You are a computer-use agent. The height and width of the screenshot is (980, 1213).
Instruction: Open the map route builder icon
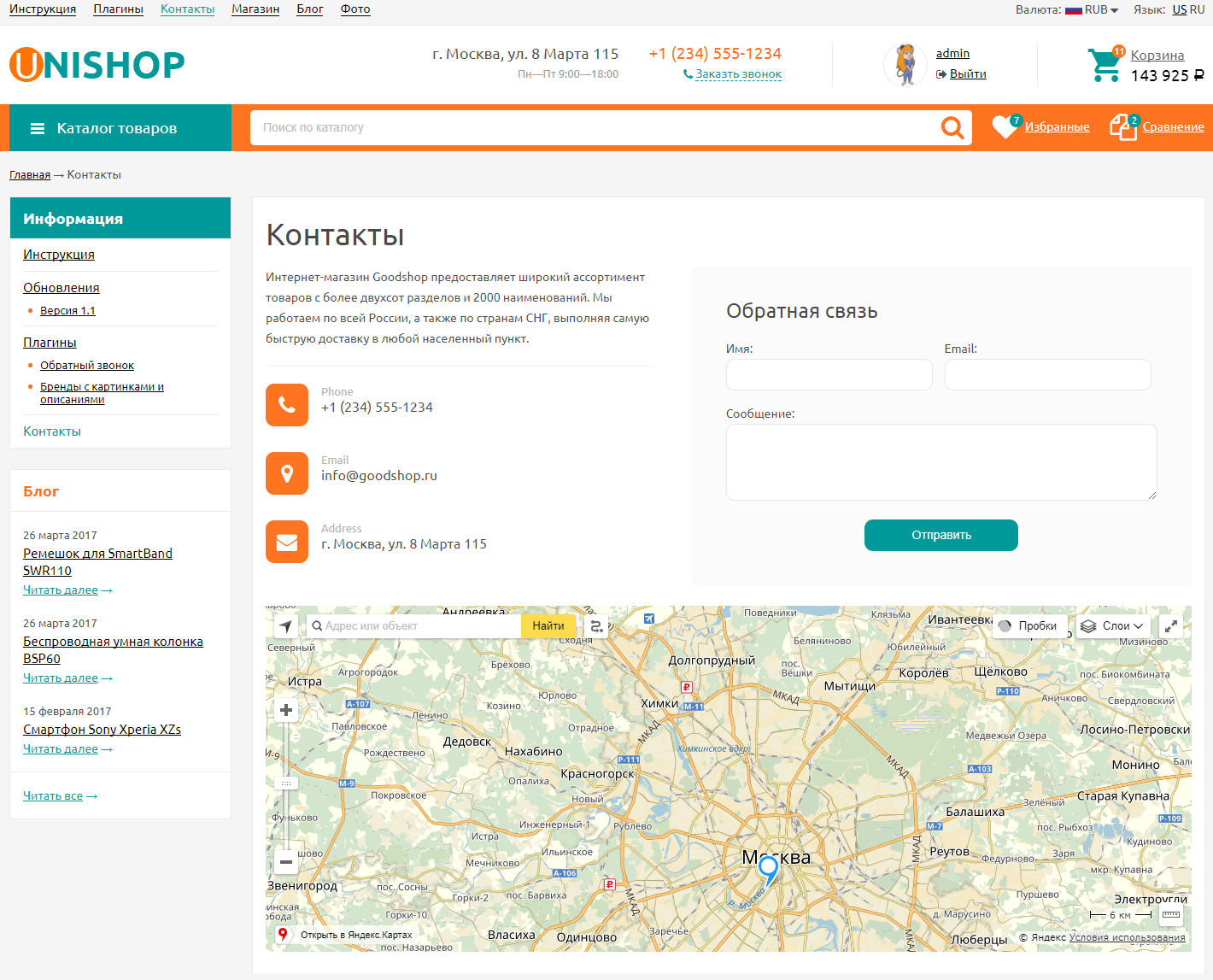tap(597, 626)
